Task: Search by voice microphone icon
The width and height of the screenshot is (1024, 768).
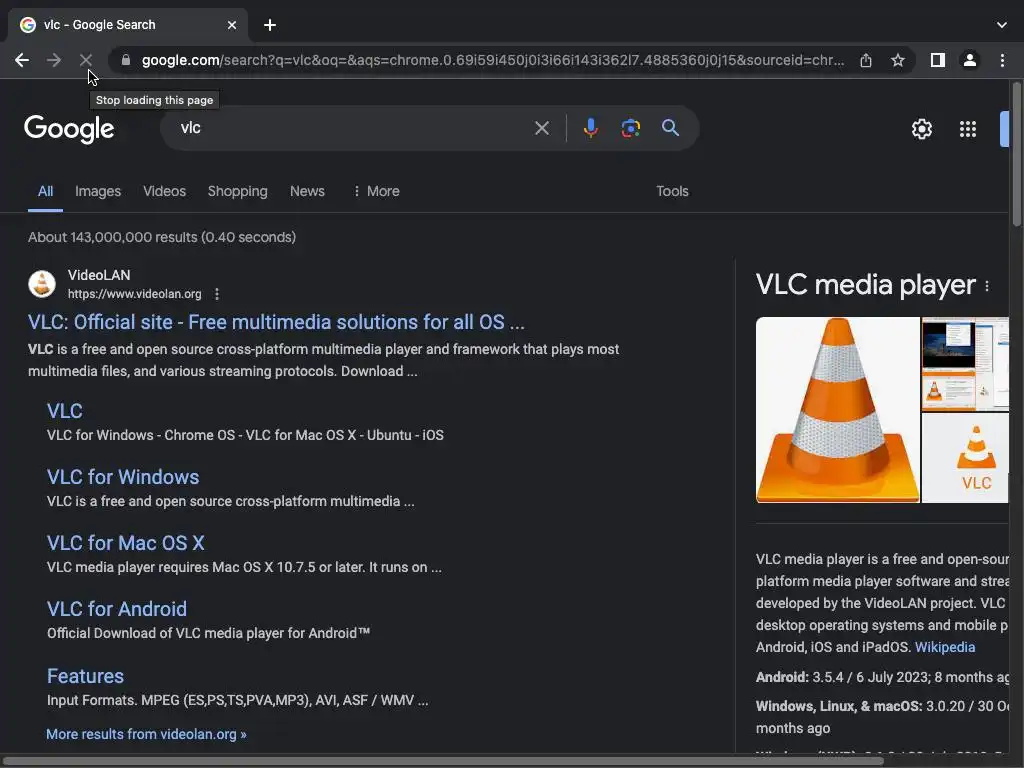Action: pyautogui.click(x=590, y=128)
